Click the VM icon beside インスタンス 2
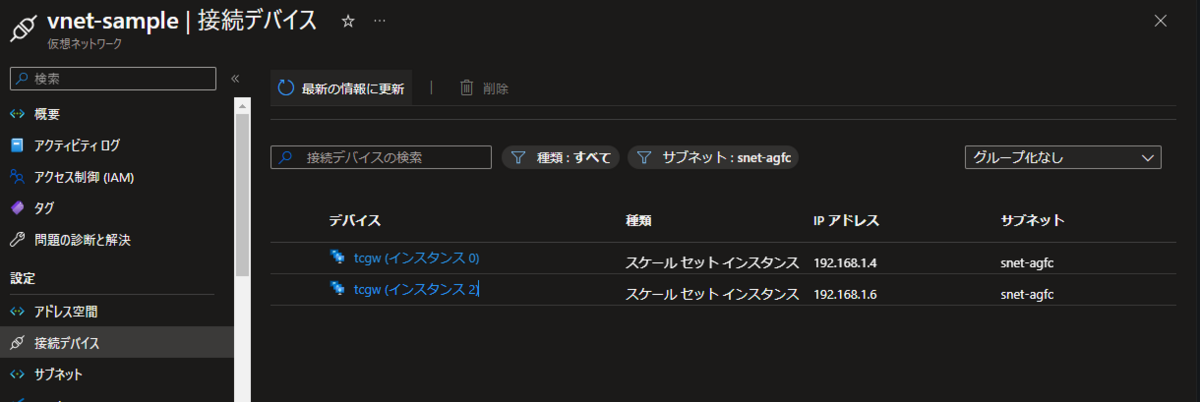The width and height of the screenshot is (1200, 402). pyautogui.click(x=337, y=288)
